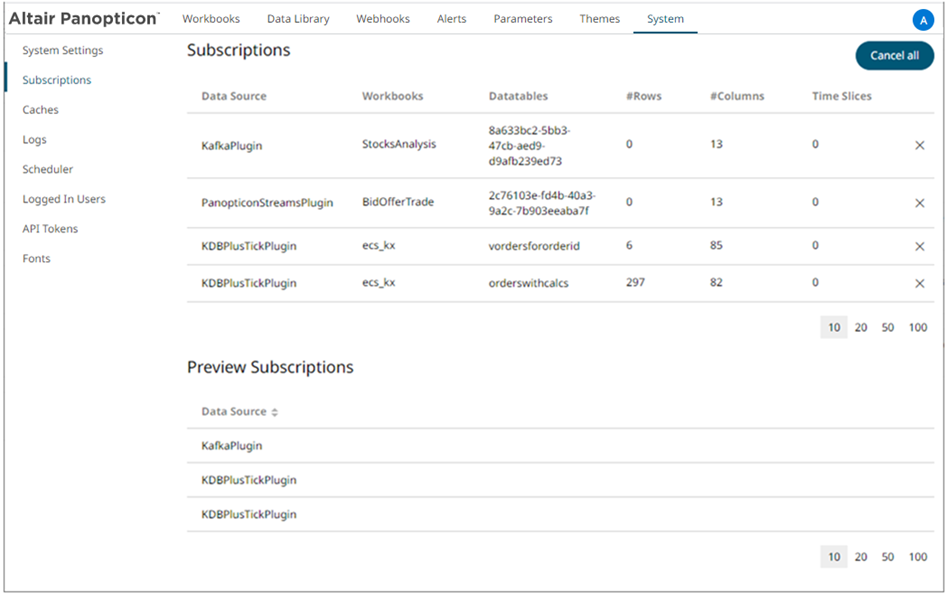947x595 pixels.
Task: Click the Cancel all button
Action: 894,56
